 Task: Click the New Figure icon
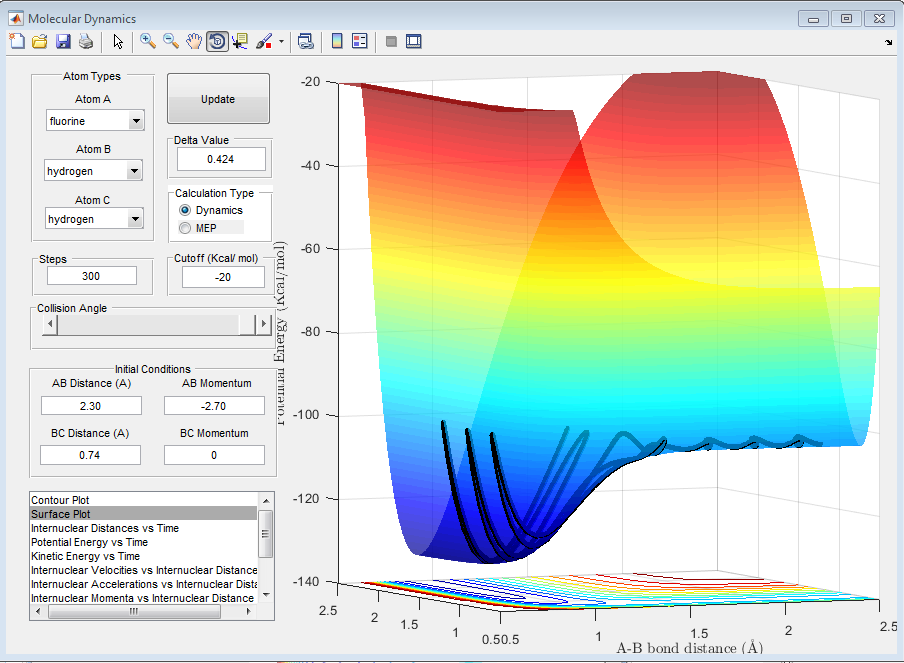click(17, 41)
